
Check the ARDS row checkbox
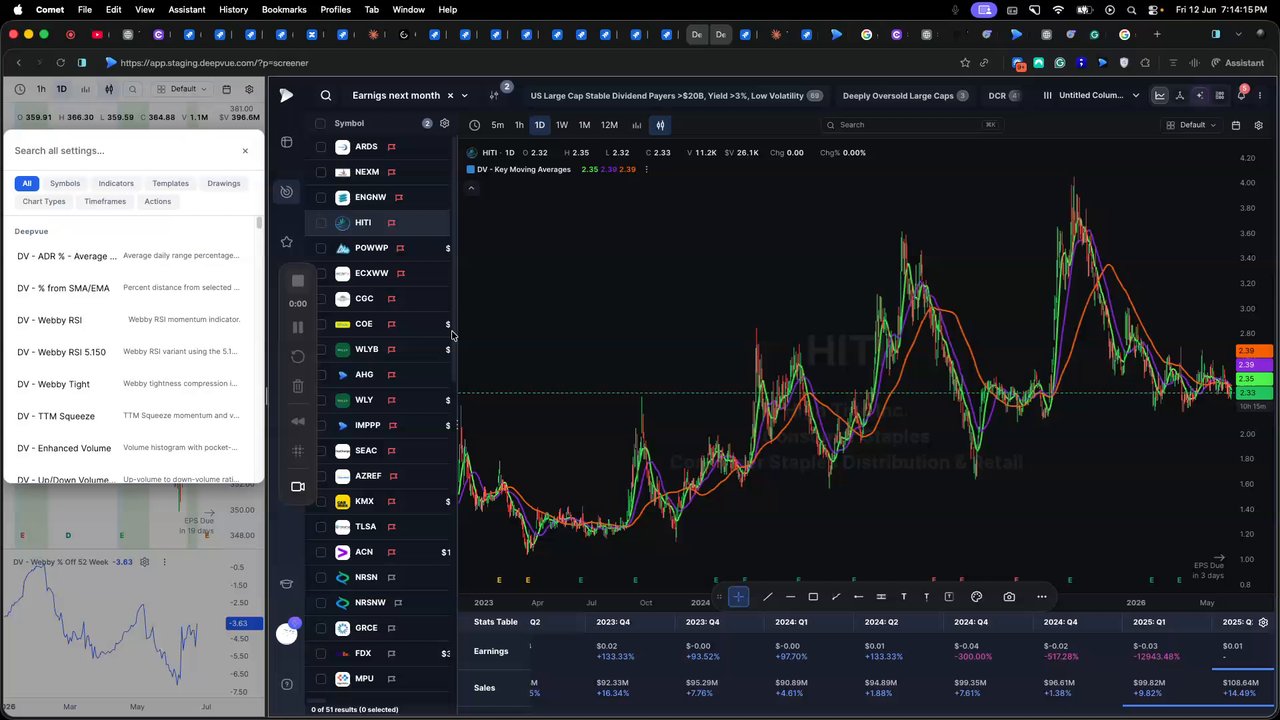321,147
